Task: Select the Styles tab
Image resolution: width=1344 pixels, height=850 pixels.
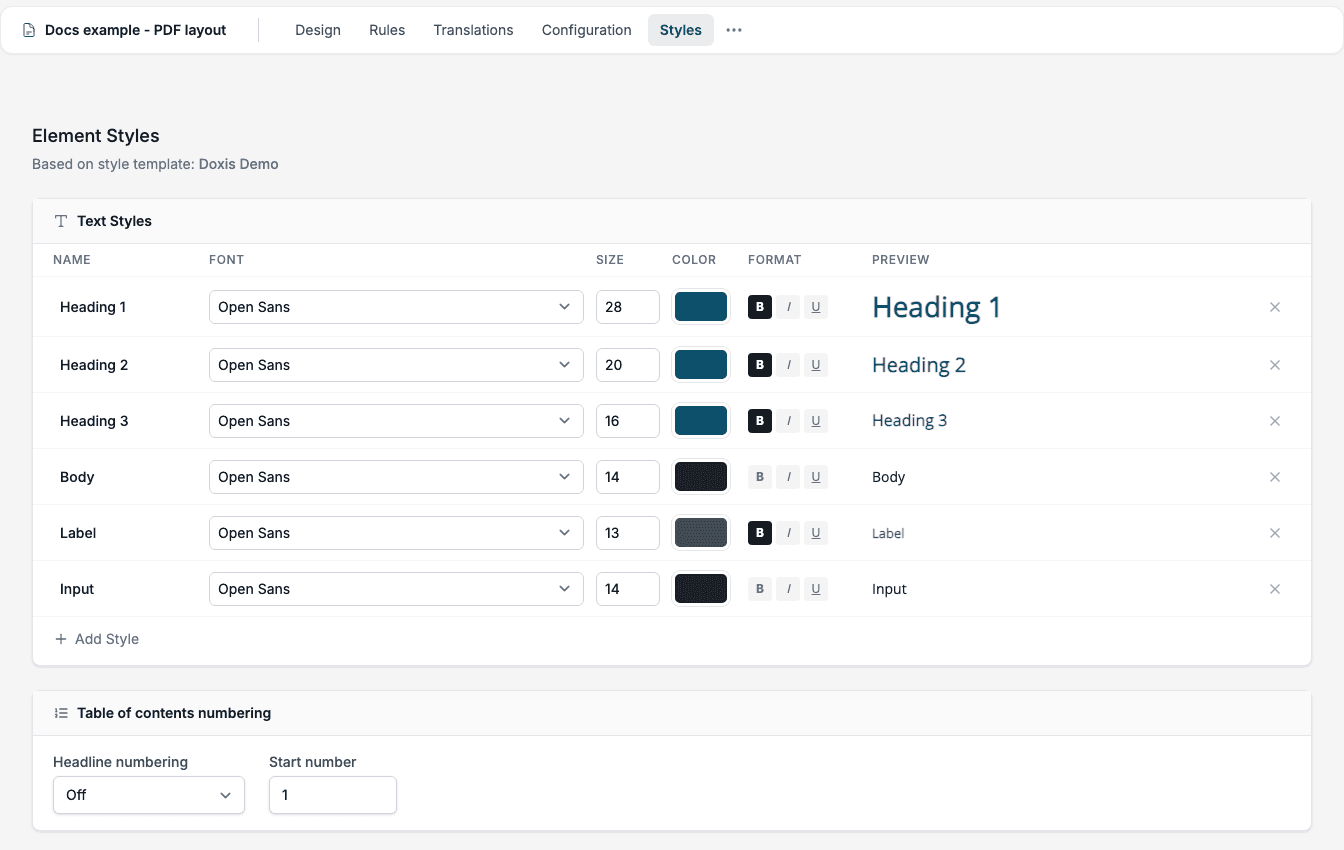Action: 681,30
